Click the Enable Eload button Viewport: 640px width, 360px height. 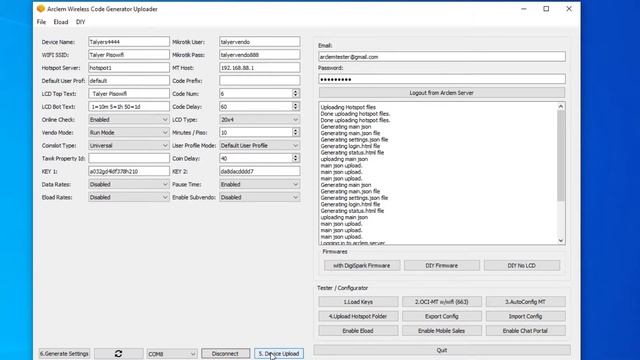[358, 331]
